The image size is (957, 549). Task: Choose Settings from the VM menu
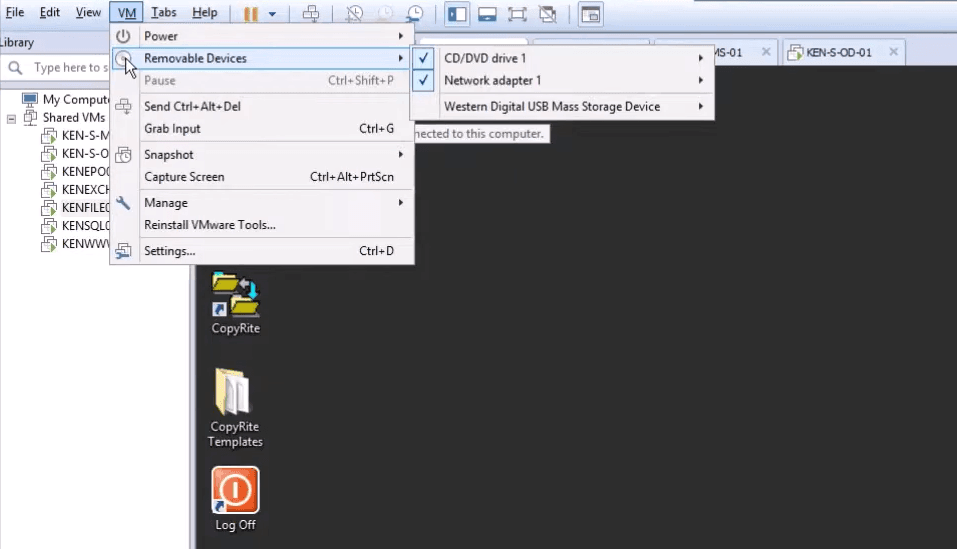[170, 251]
